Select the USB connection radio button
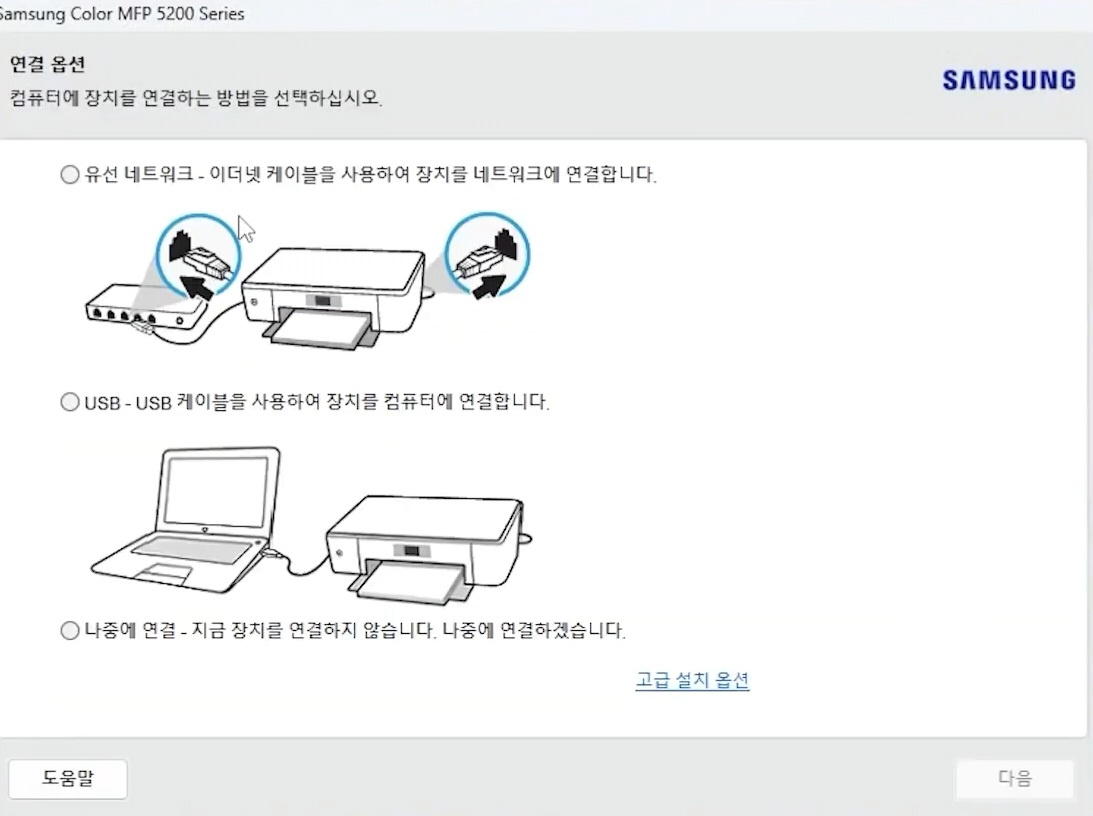Screen dimensions: 1093x816 click(70, 402)
